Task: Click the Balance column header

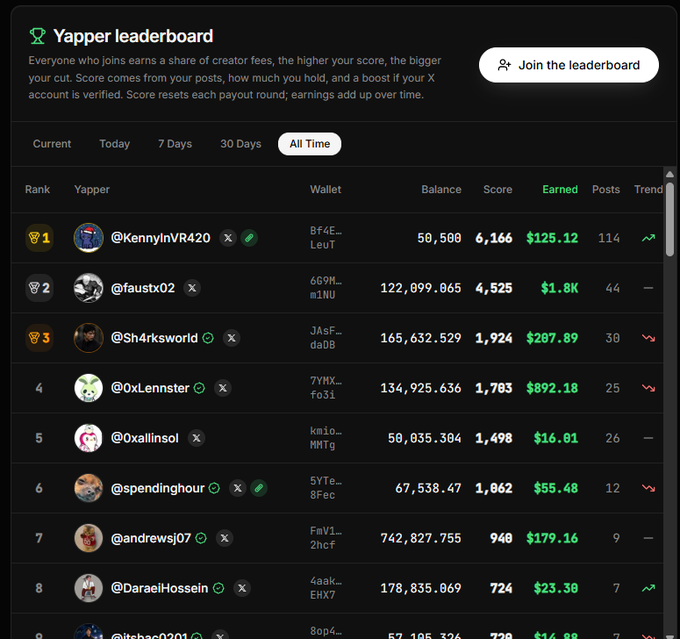Action: pyautogui.click(x=441, y=190)
